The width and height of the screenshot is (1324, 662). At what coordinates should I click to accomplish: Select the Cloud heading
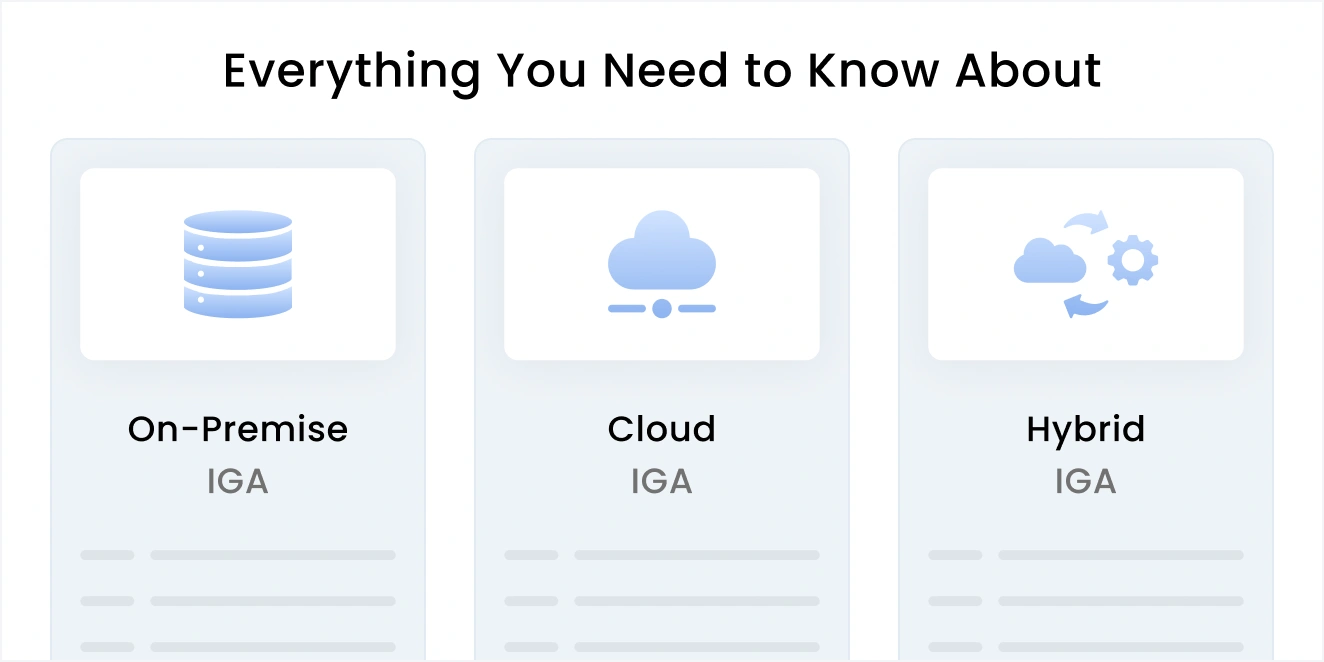pyautogui.click(x=662, y=429)
